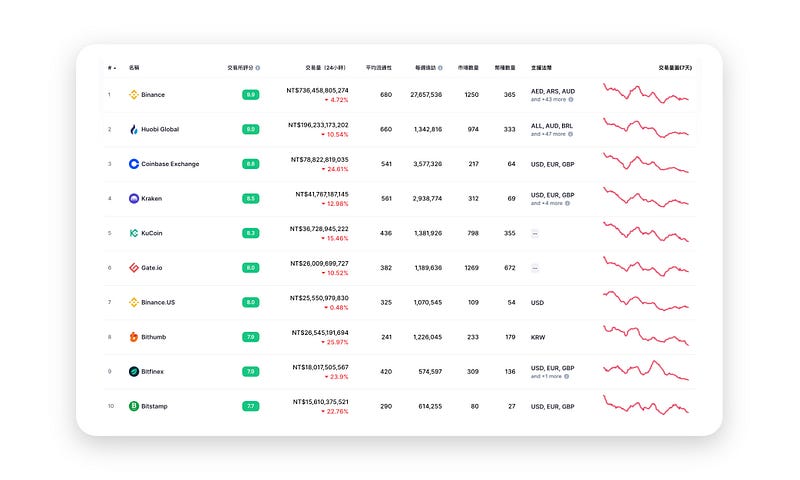The height and width of the screenshot is (480, 800).
Task: Click the KuCoin logo icon
Action: 134,233
